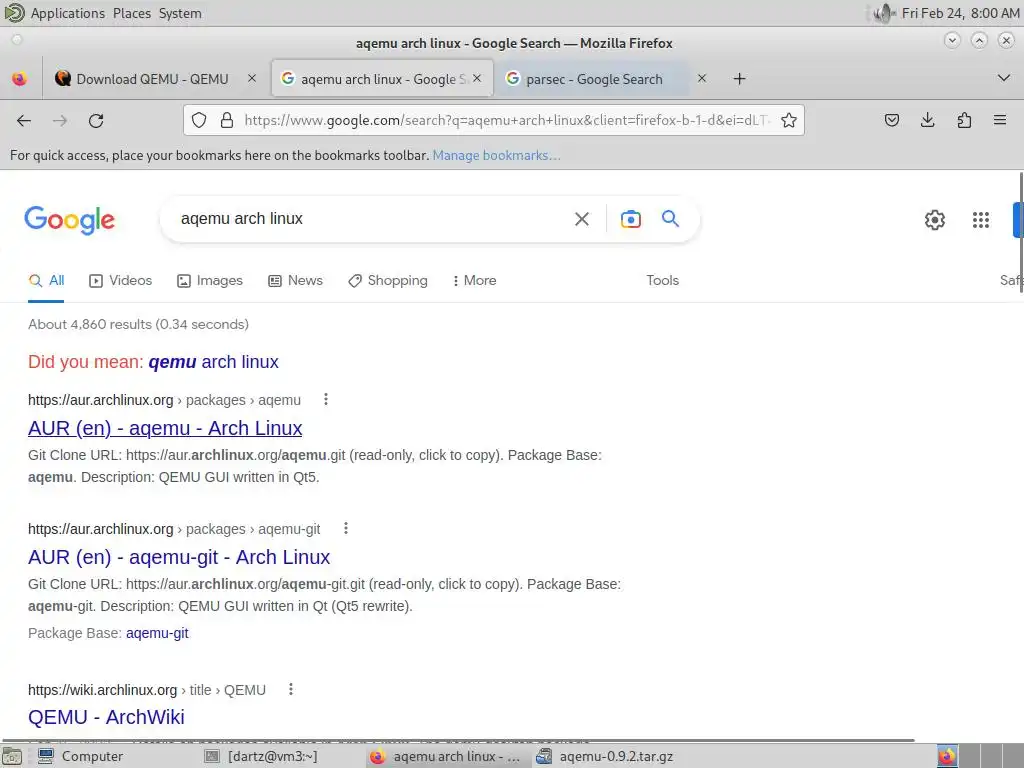Expand the More search filters menu
This screenshot has width=1024, height=768.
pyautogui.click(x=474, y=280)
